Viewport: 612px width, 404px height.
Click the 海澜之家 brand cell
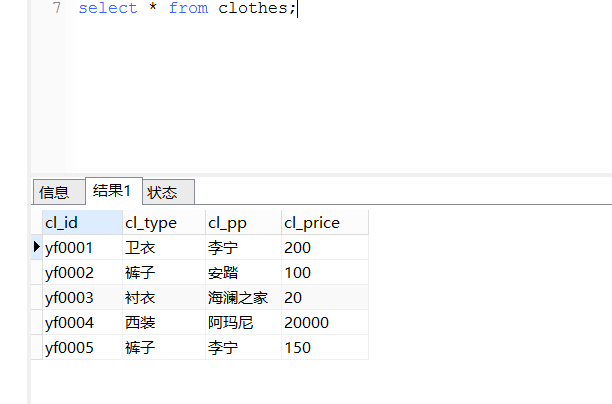pyautogui.click(x=243, y=297)
